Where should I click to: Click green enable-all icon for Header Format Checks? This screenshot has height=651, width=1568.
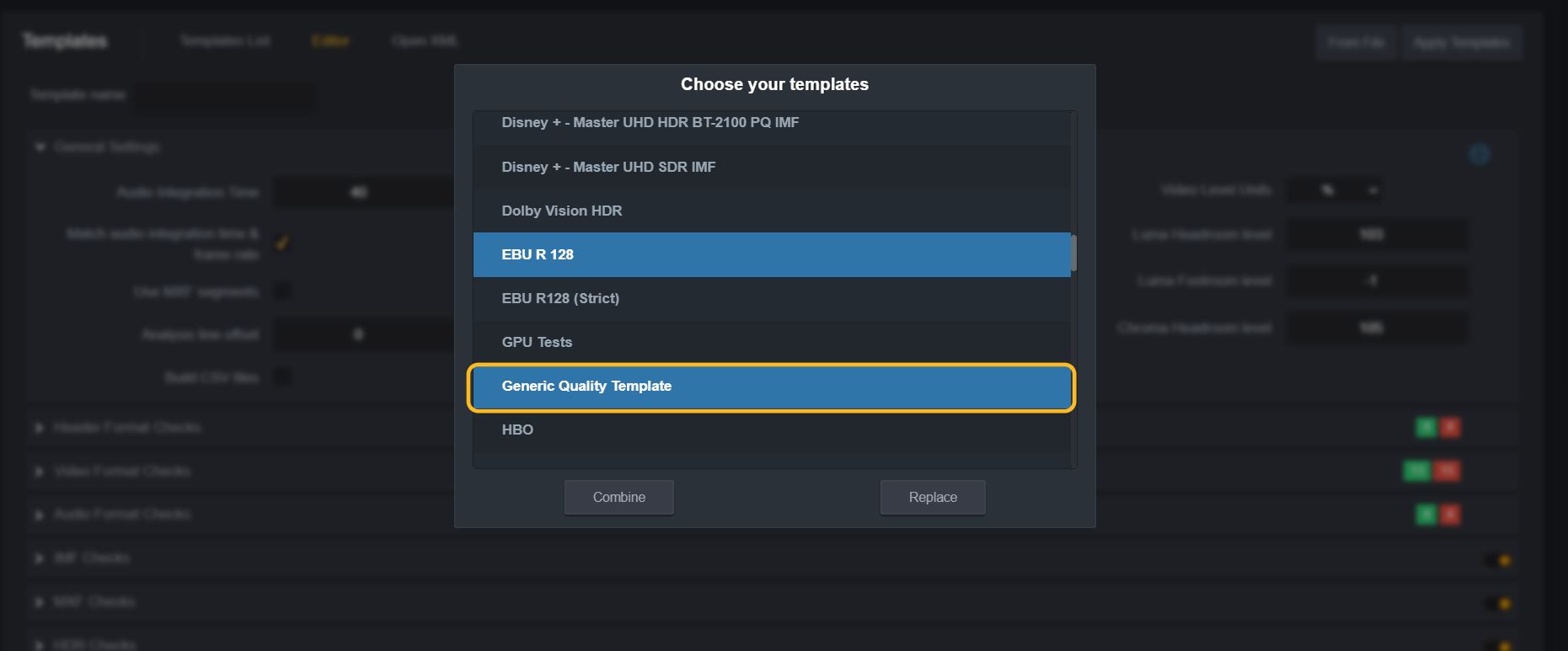click(x=1426, y=427)
